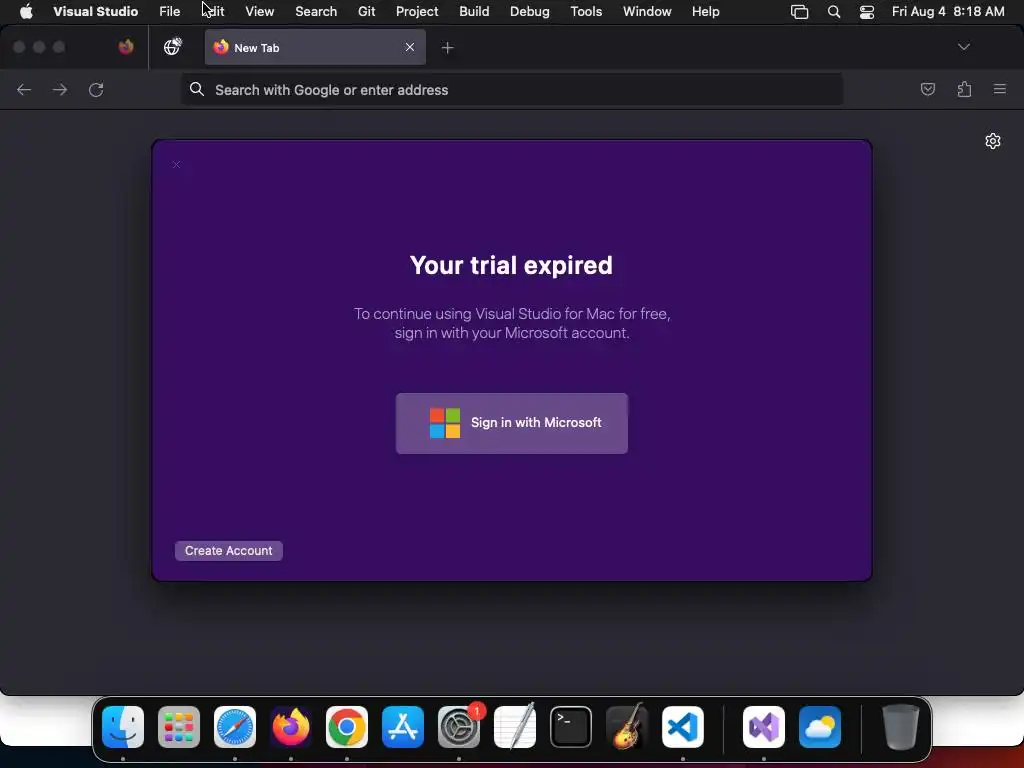Click the globe icon beside New Tab
This screenshot has height=768, width=1024.
[x=172, y=47]
